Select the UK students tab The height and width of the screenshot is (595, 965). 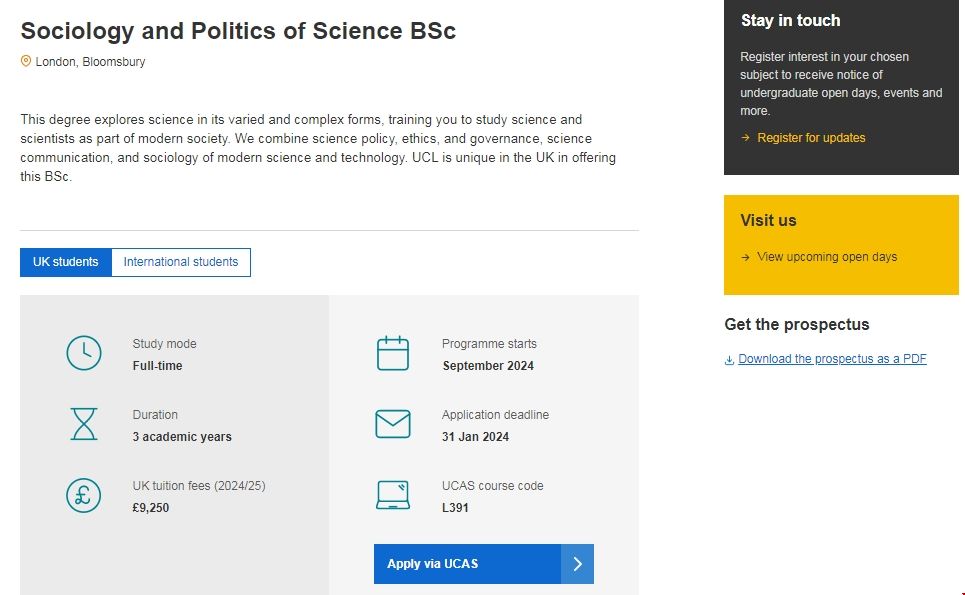pyautogui.click(x=65, y=262)
